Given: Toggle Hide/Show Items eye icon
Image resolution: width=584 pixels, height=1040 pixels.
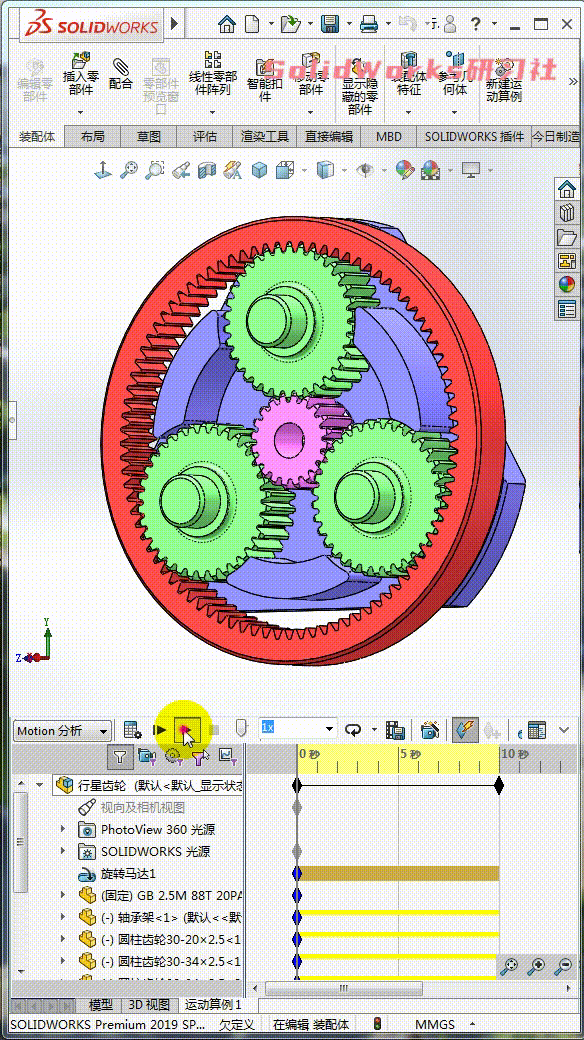Looking at the screenshot, I should coord(364,170).
